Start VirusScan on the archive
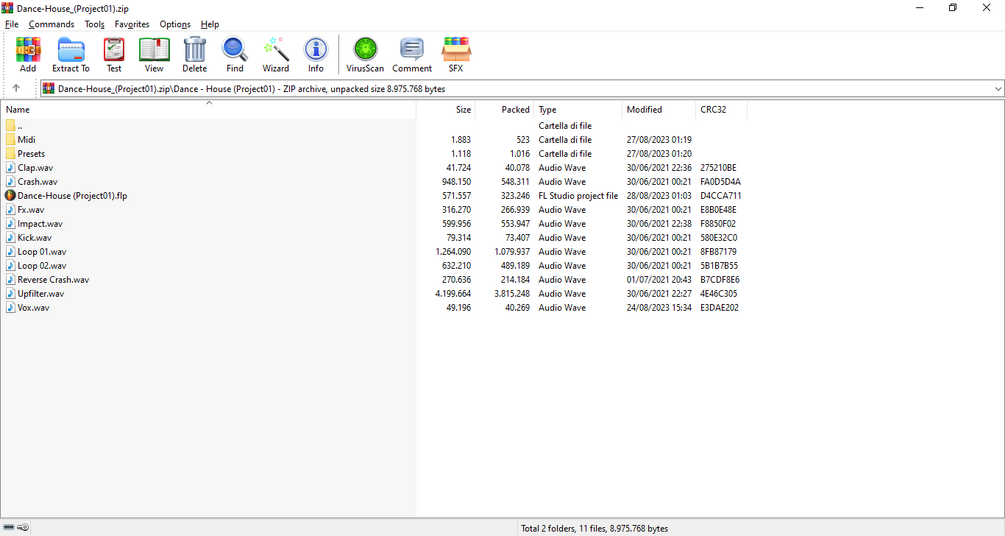 click(365, 54)
